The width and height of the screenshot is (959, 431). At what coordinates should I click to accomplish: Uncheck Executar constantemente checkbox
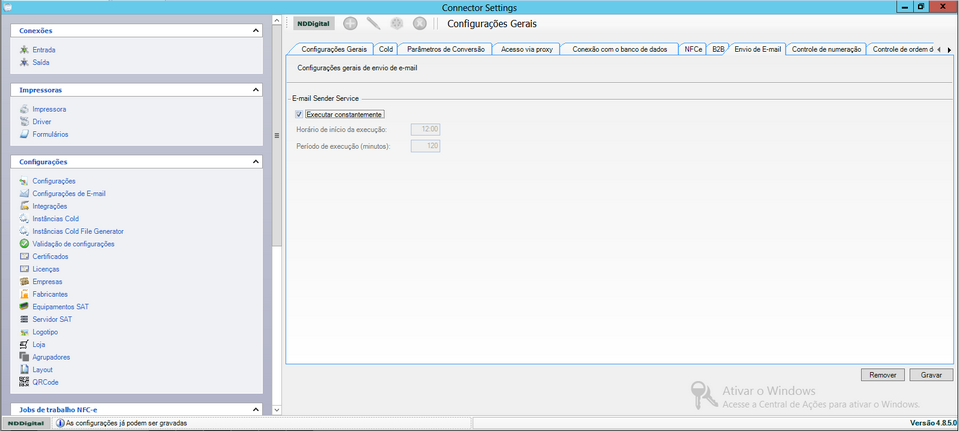[299, 114]
